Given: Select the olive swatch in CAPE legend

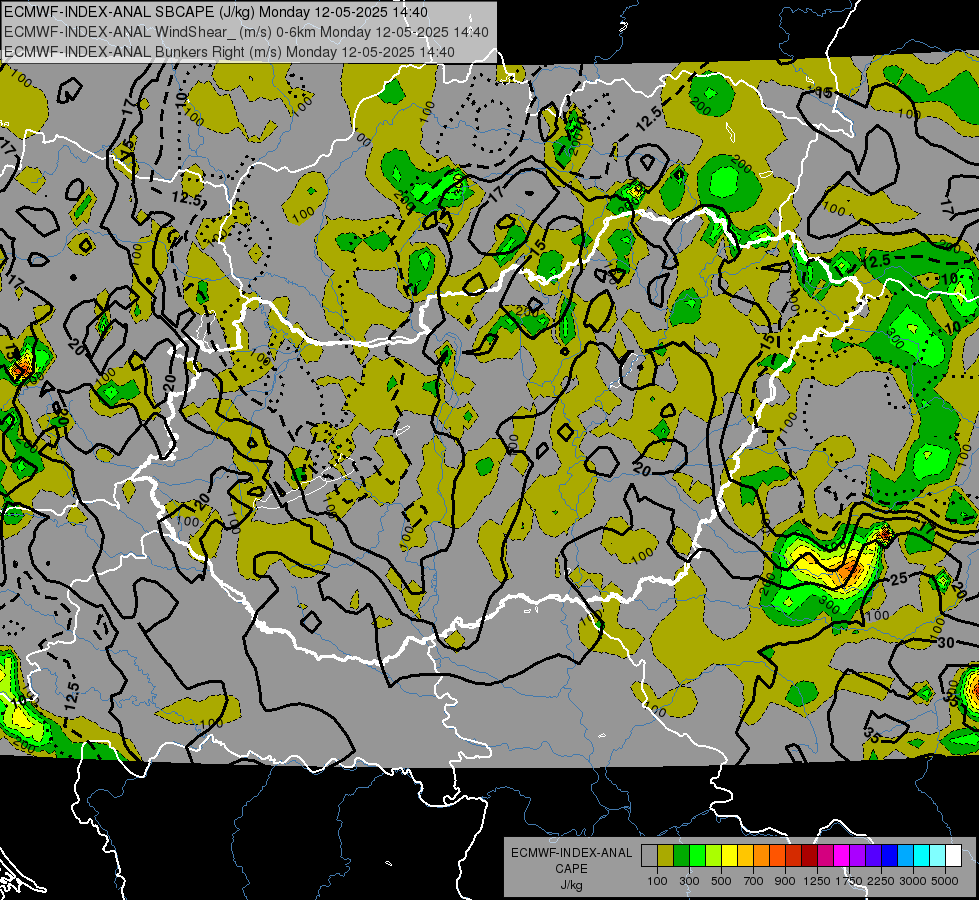Looking at the screenshot, I should pyautogui.click(x=666, y=856).
